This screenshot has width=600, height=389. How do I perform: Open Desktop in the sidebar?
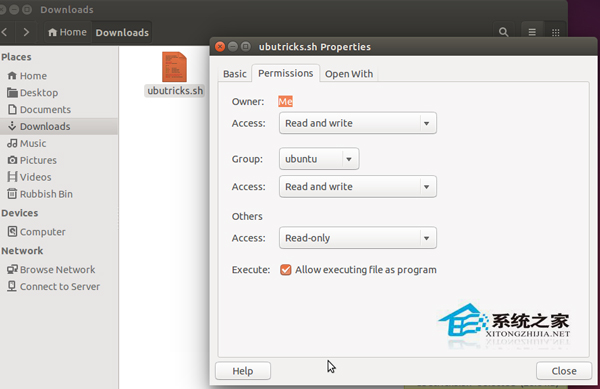[x=59, y=93]
